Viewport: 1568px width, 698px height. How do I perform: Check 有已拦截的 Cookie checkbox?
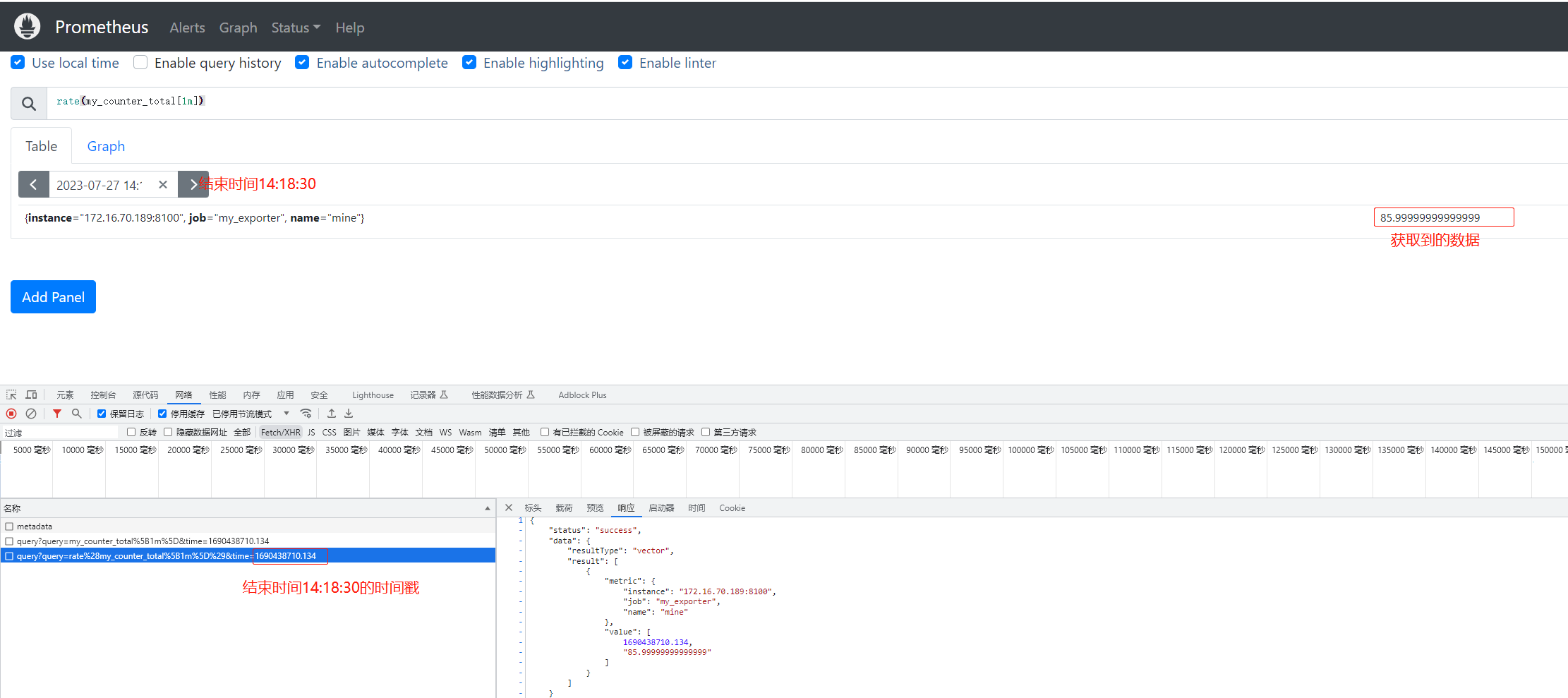point(545,432)
